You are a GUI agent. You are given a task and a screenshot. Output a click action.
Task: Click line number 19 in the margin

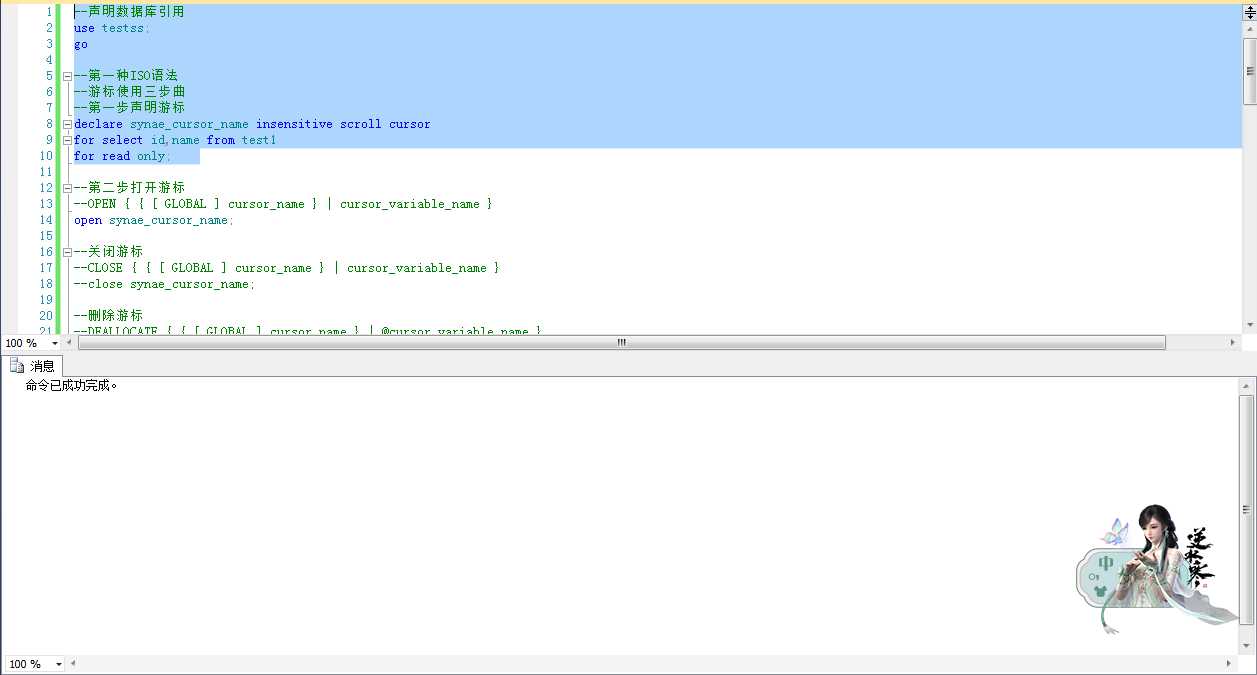point(46,300)
